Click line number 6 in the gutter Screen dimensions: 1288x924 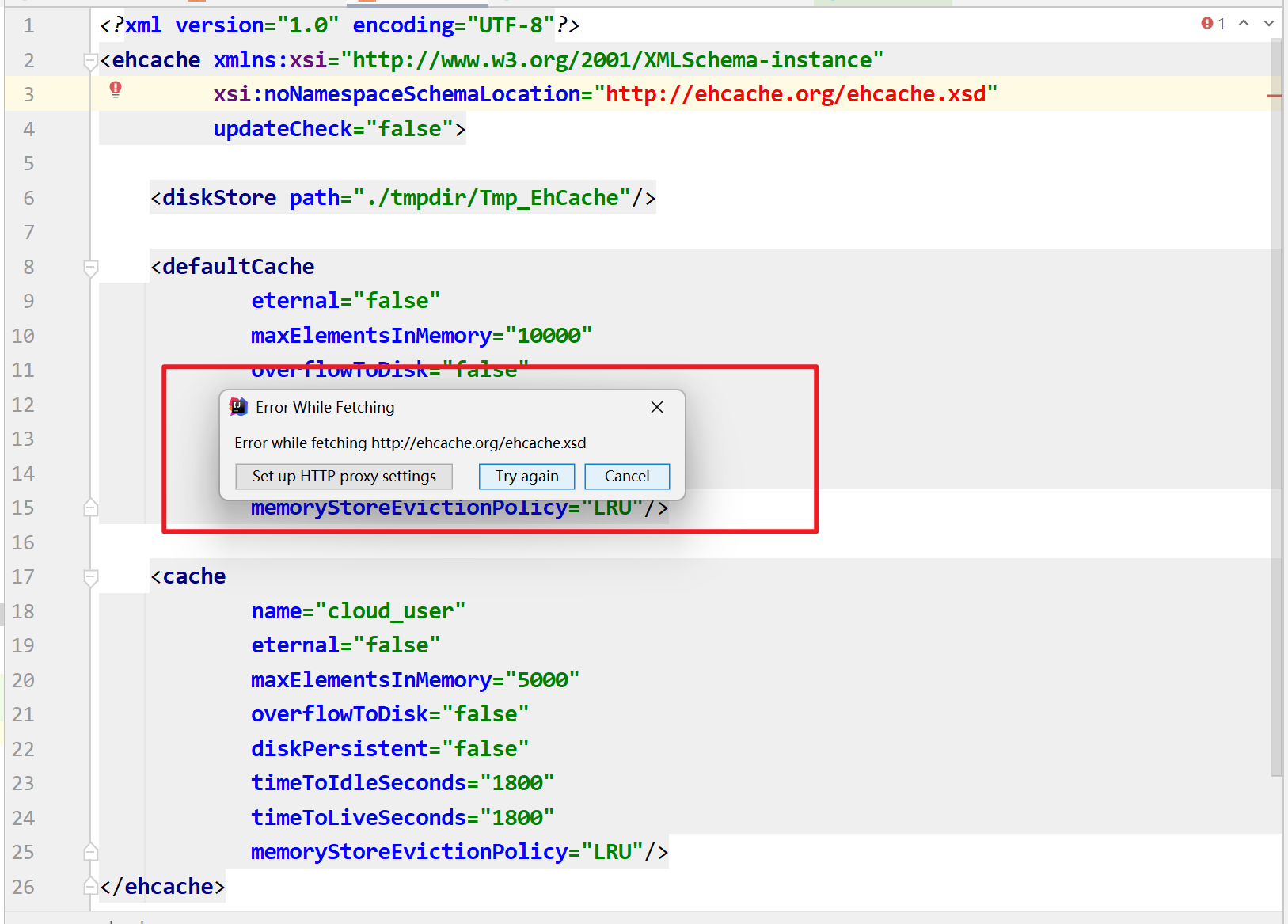click(x=28, y=197)
